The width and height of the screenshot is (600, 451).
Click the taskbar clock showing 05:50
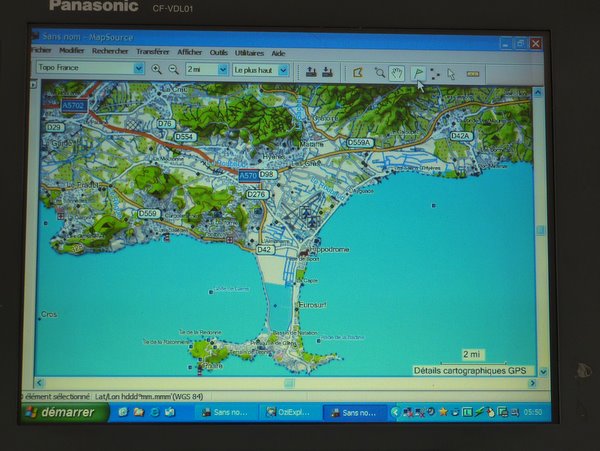533,412
